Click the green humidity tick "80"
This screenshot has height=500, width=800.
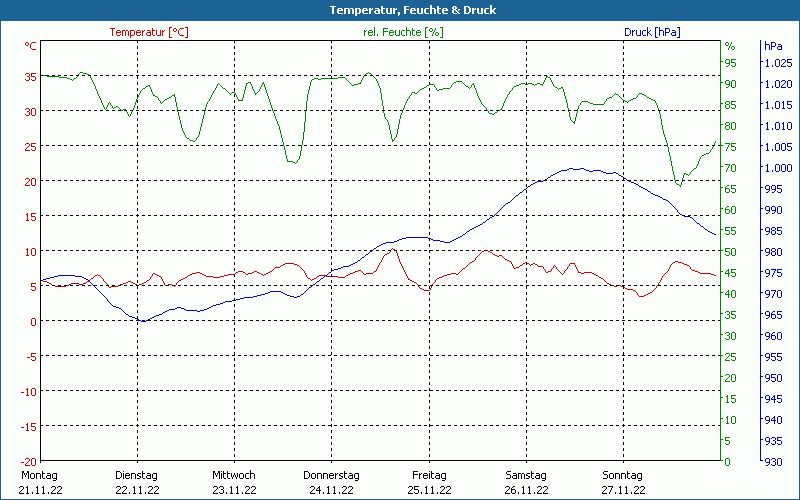coord(731,126)
